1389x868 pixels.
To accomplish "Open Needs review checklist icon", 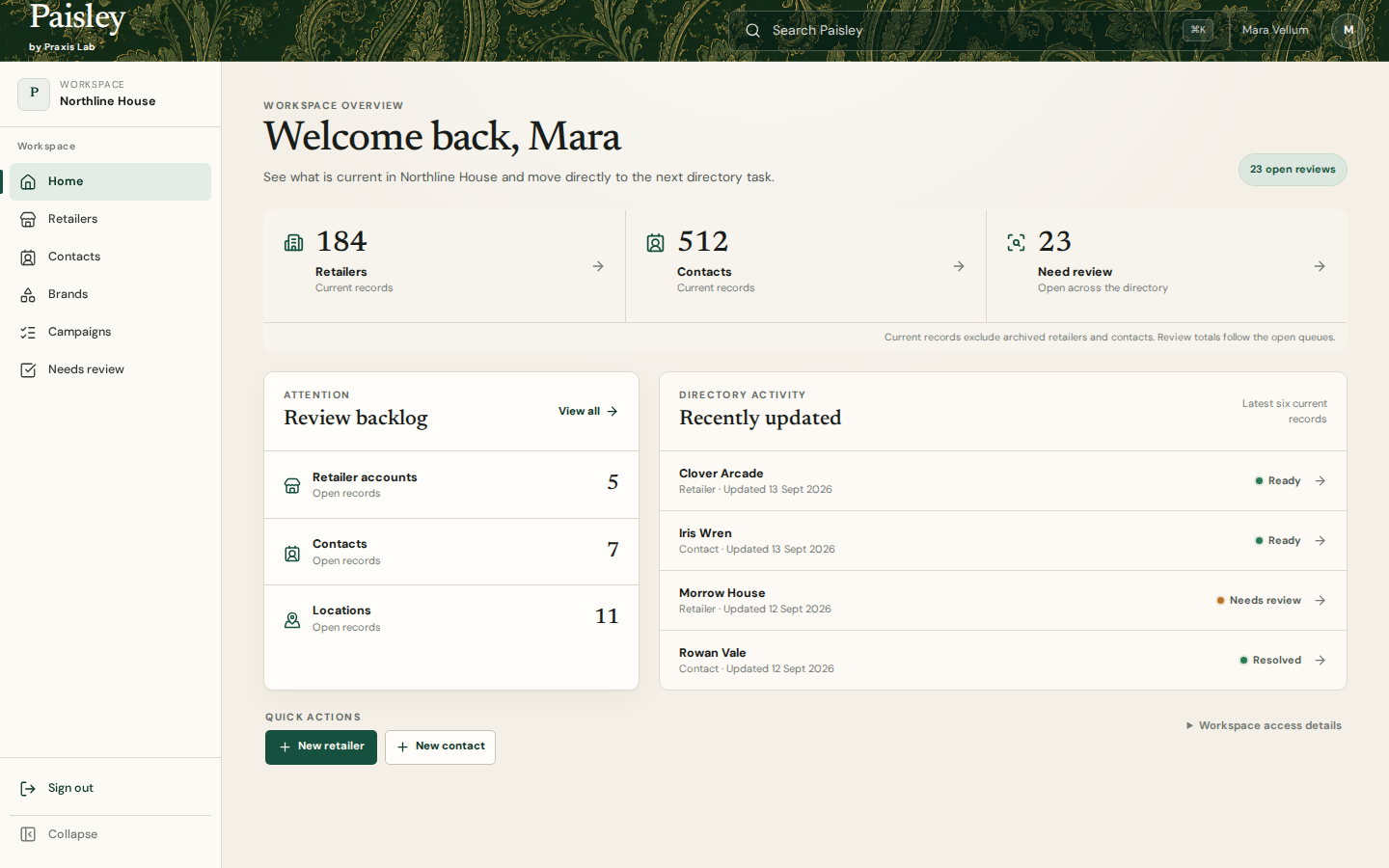I will coord(28,370).
